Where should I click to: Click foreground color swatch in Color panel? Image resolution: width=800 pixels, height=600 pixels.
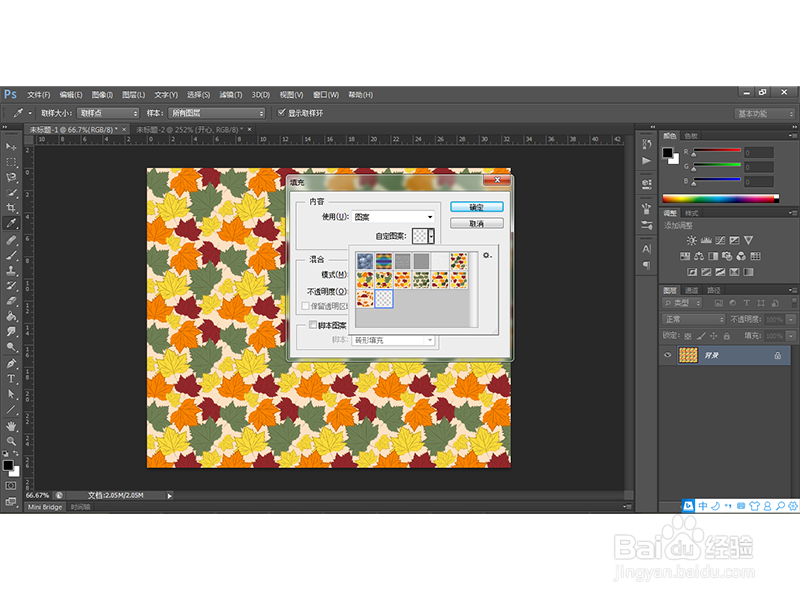[667, 153]
